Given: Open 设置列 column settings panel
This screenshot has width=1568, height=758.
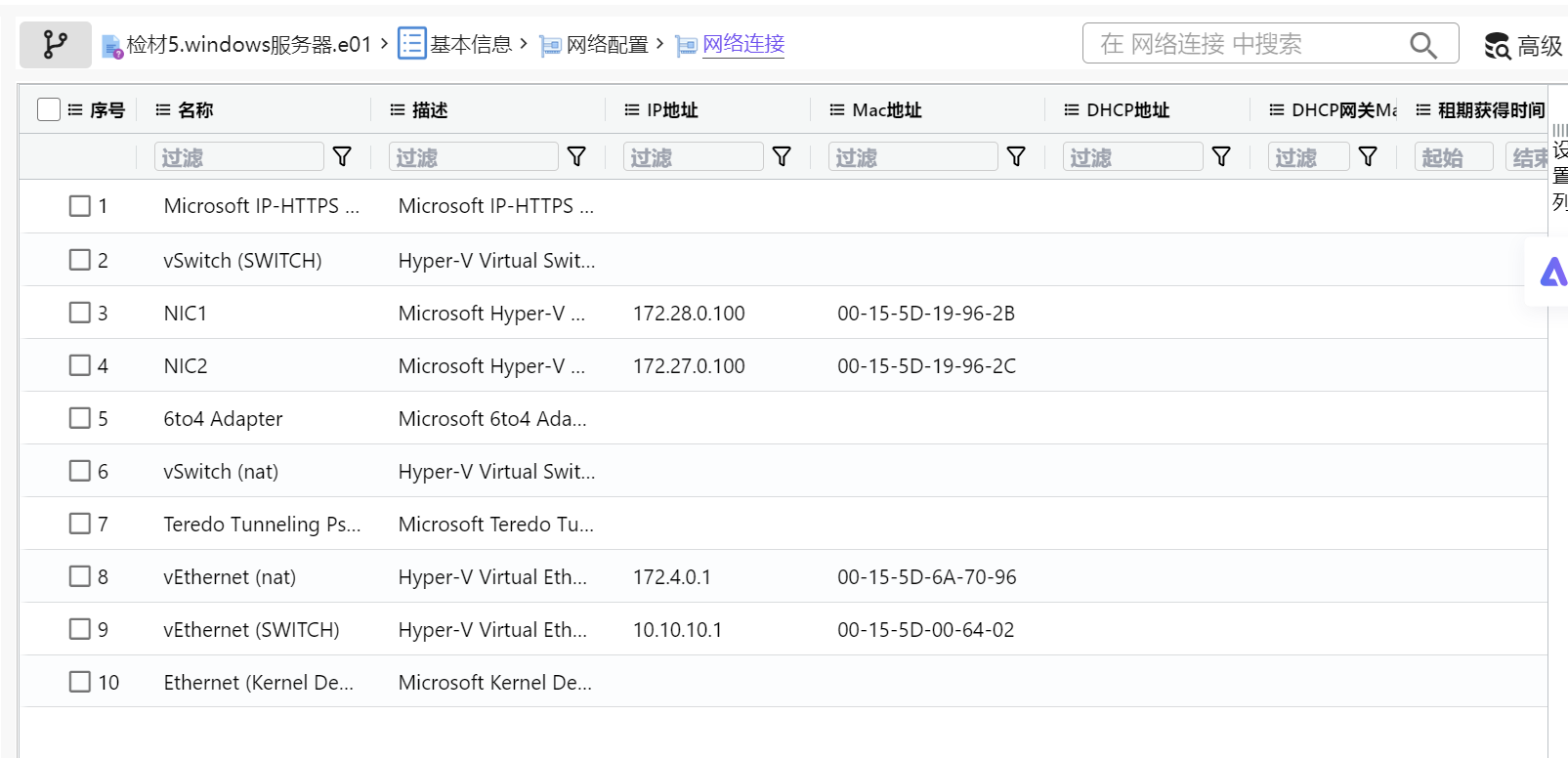Looking at the screenshot, I should (x=1560, y=168).
